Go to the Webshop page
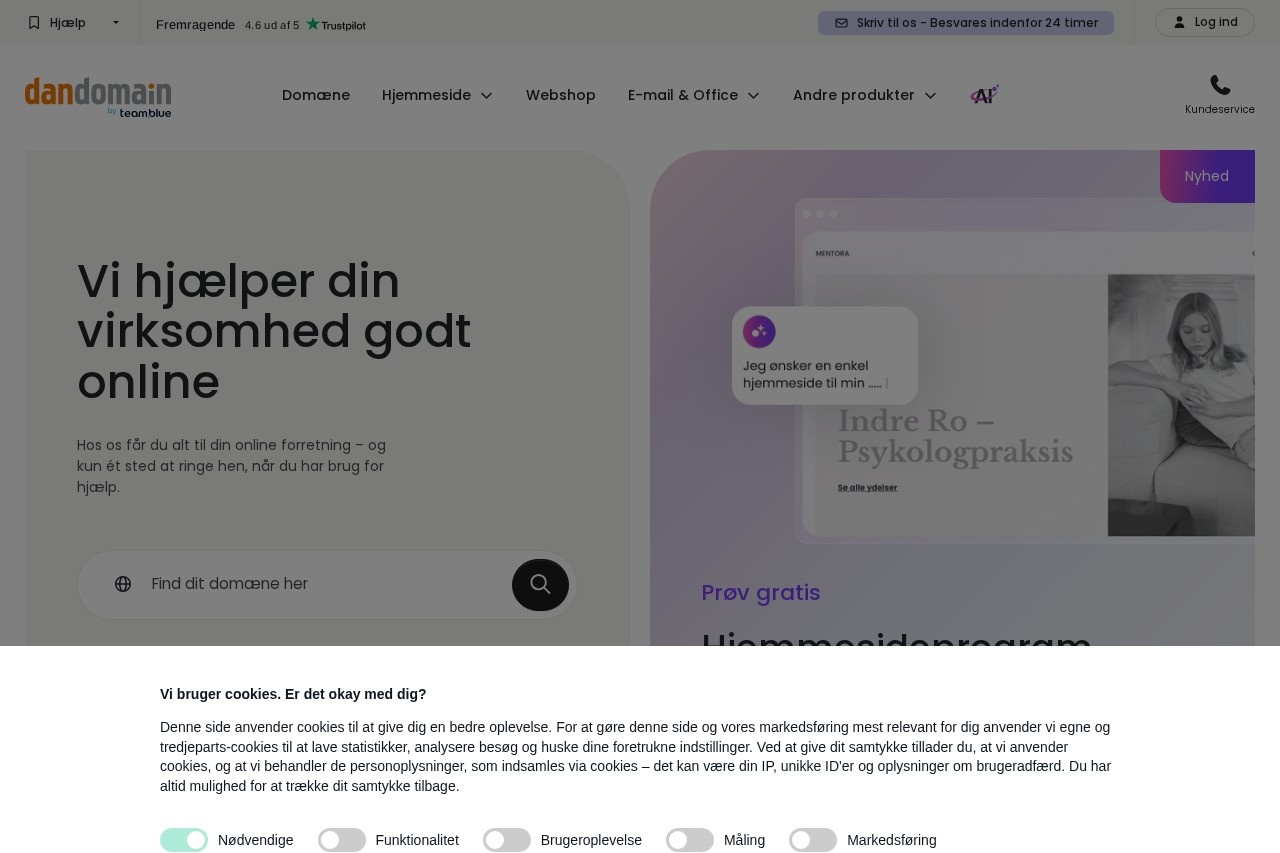The height and width of the screenshot is (853, 1280). (x=561, y=95)
